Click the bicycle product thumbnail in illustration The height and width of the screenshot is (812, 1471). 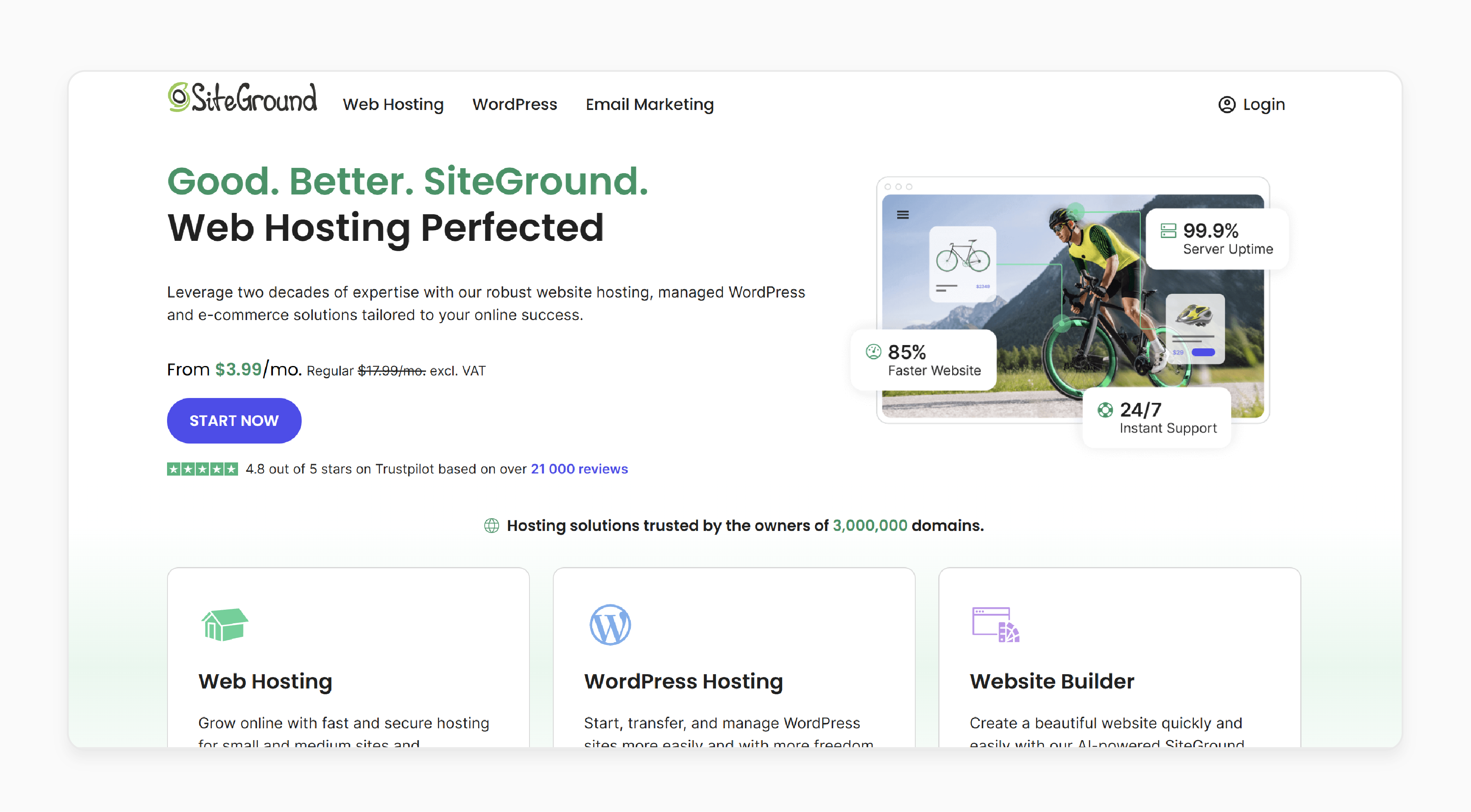(963, 264)
